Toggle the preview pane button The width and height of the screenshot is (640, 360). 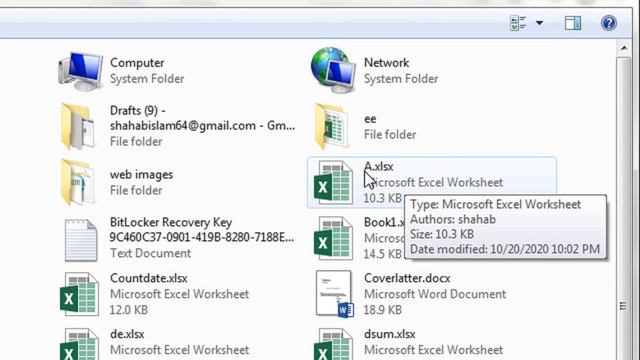click(573, 23)
